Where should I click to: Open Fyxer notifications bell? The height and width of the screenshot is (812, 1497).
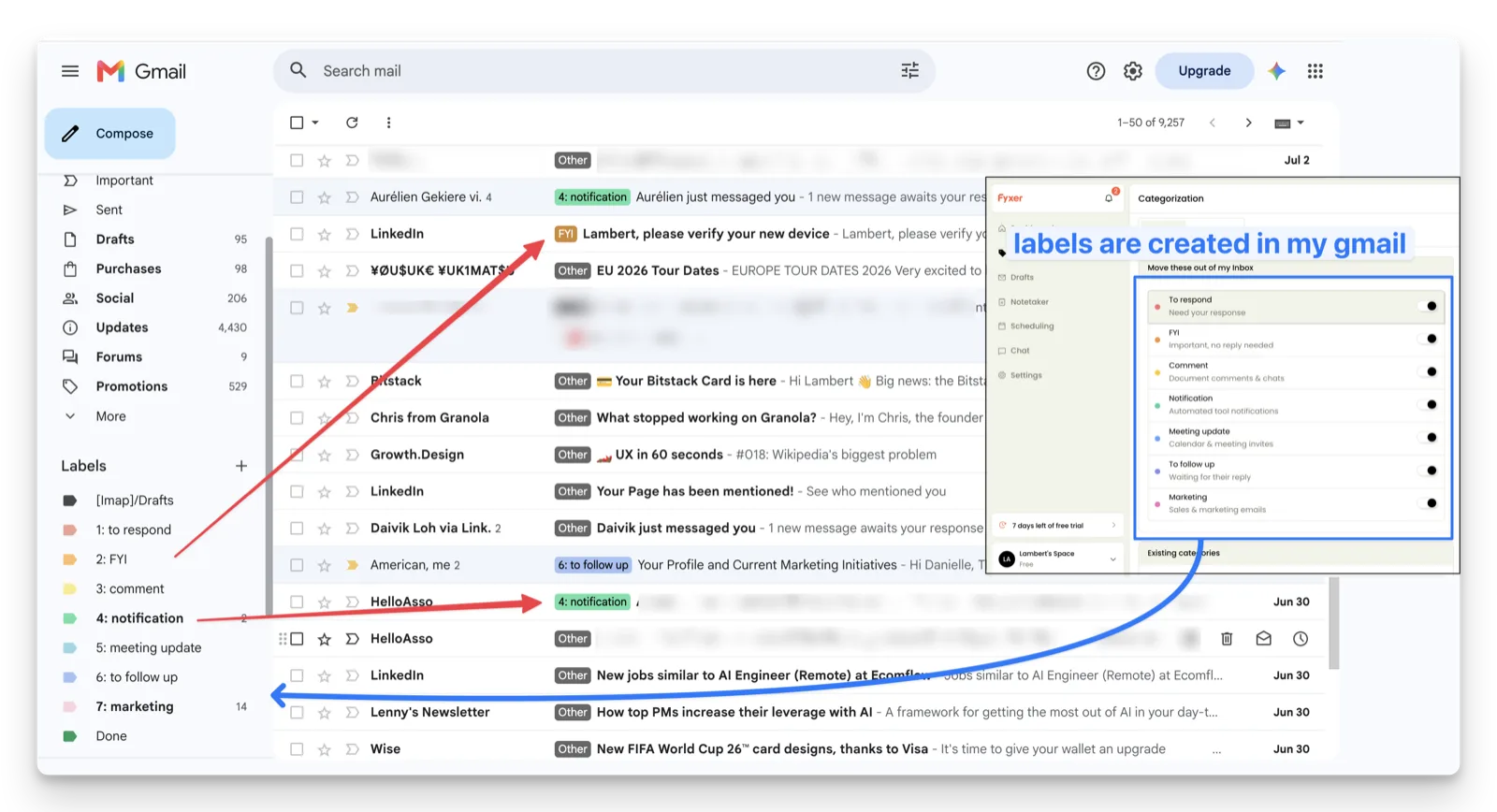click(x=1110, y=197)
